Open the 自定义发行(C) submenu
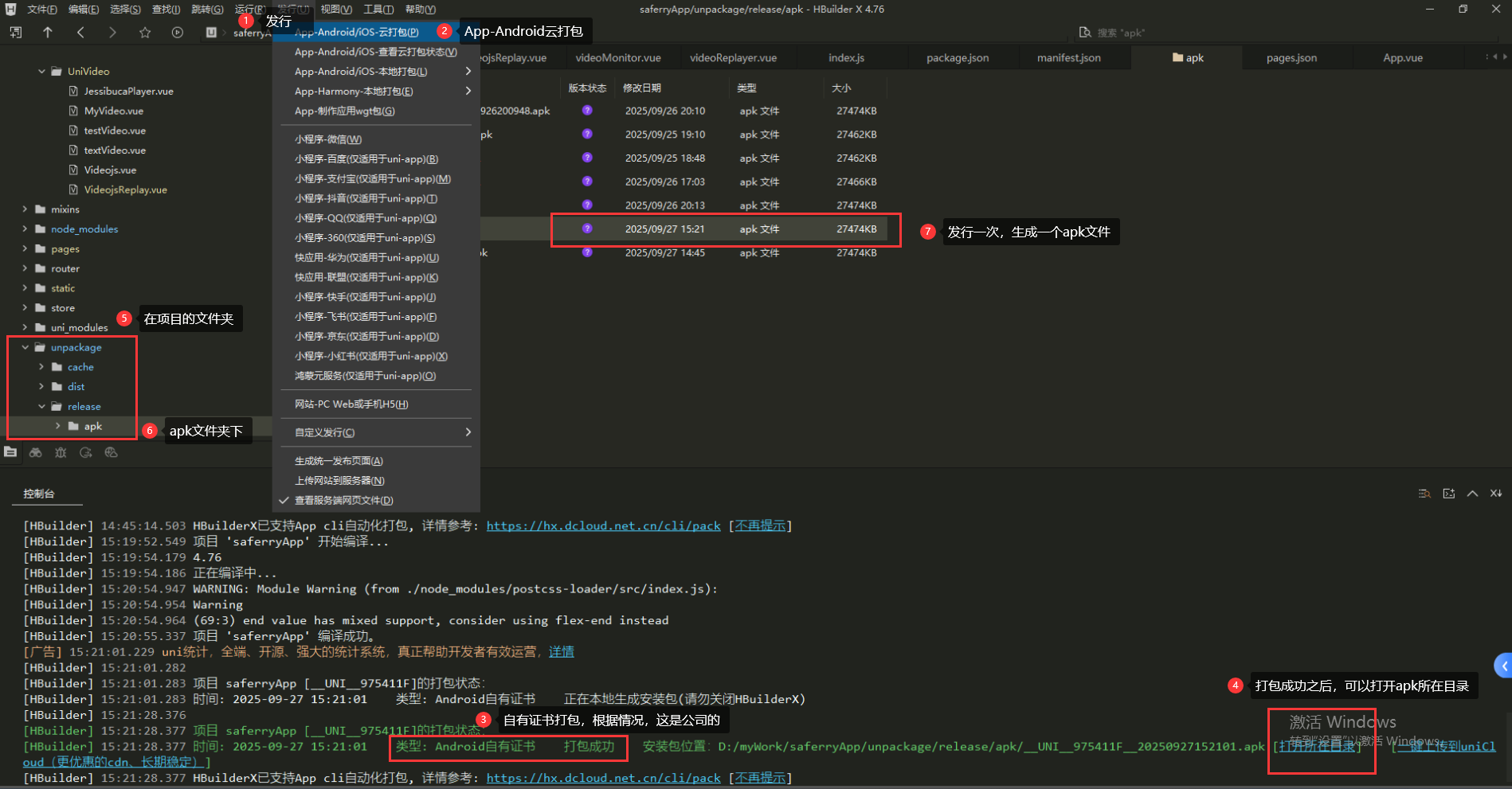 (x=376, y=432)
